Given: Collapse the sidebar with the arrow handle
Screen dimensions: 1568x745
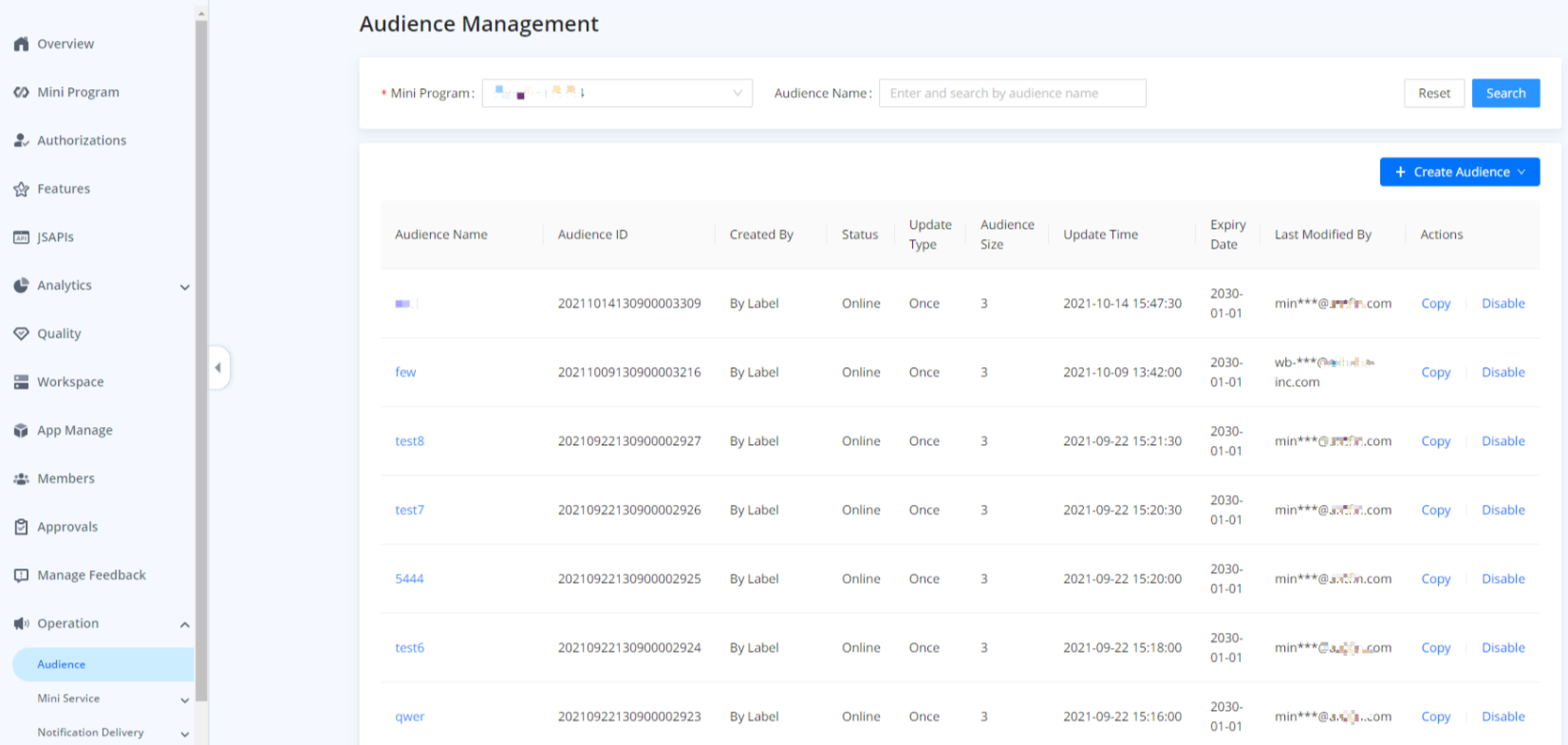Looking at the screenshot, I should pos(218,367).
